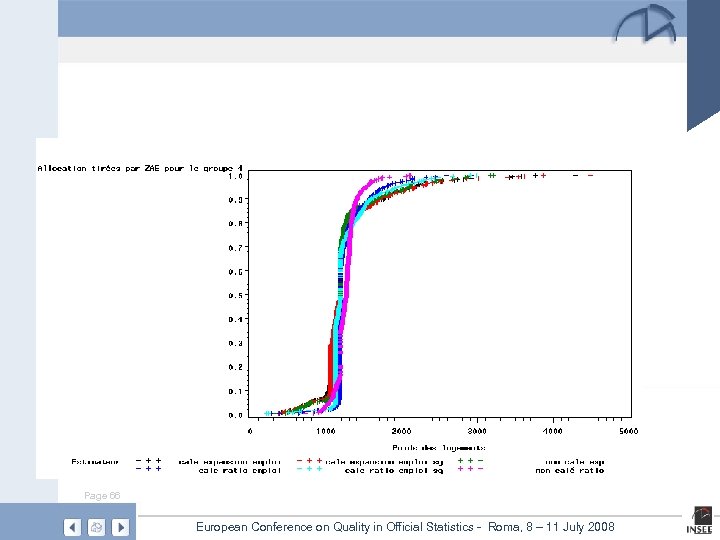Click the chart title 'Allocation tirées par ZAE'
This screenshot has height=540, width=720.
tap(140, 168)
